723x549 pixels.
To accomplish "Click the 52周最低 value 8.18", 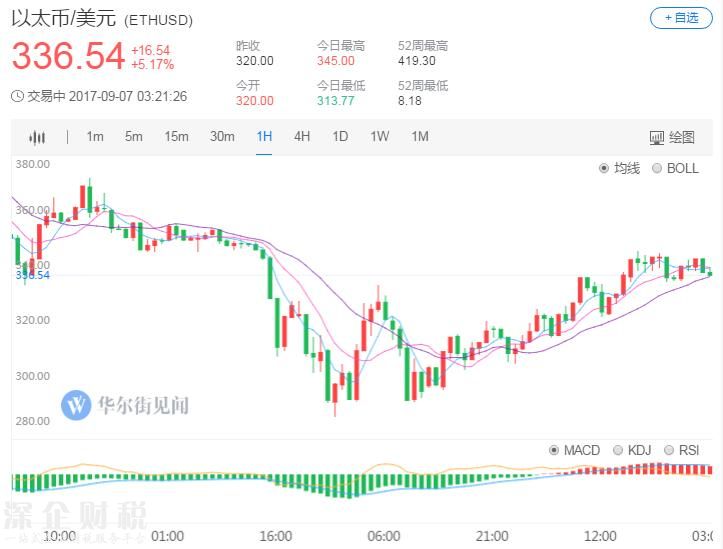I will point(409,100).
